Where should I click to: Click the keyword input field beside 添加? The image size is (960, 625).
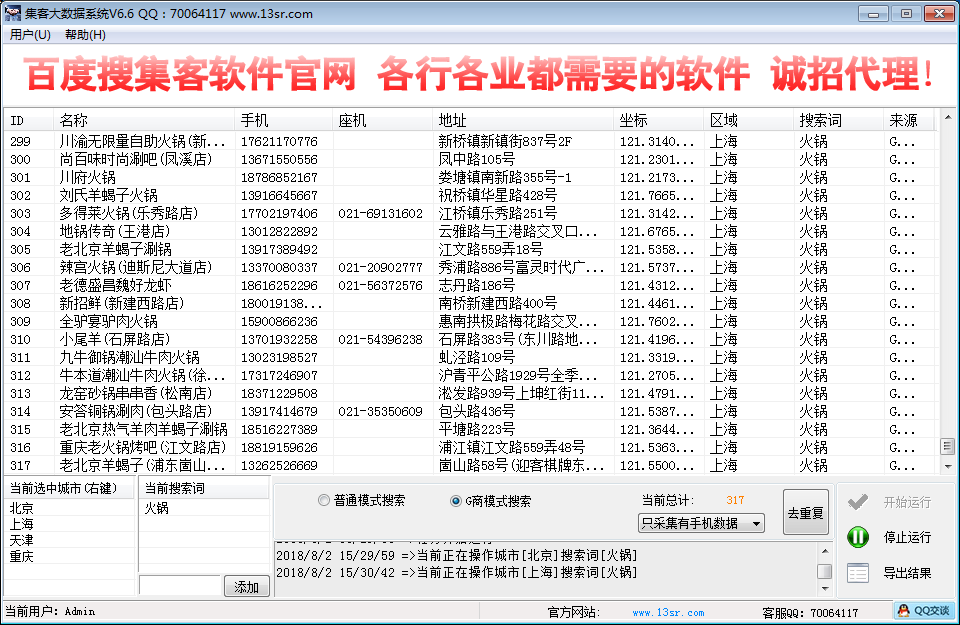[x=180, y=586]
